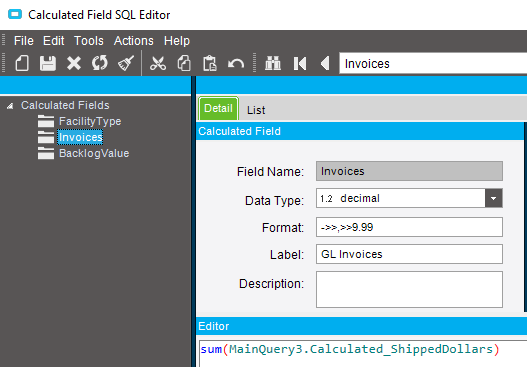Click the Paste clipboard icon
Image resolution: width=527 pixels, height=367 pixels.
210,63
